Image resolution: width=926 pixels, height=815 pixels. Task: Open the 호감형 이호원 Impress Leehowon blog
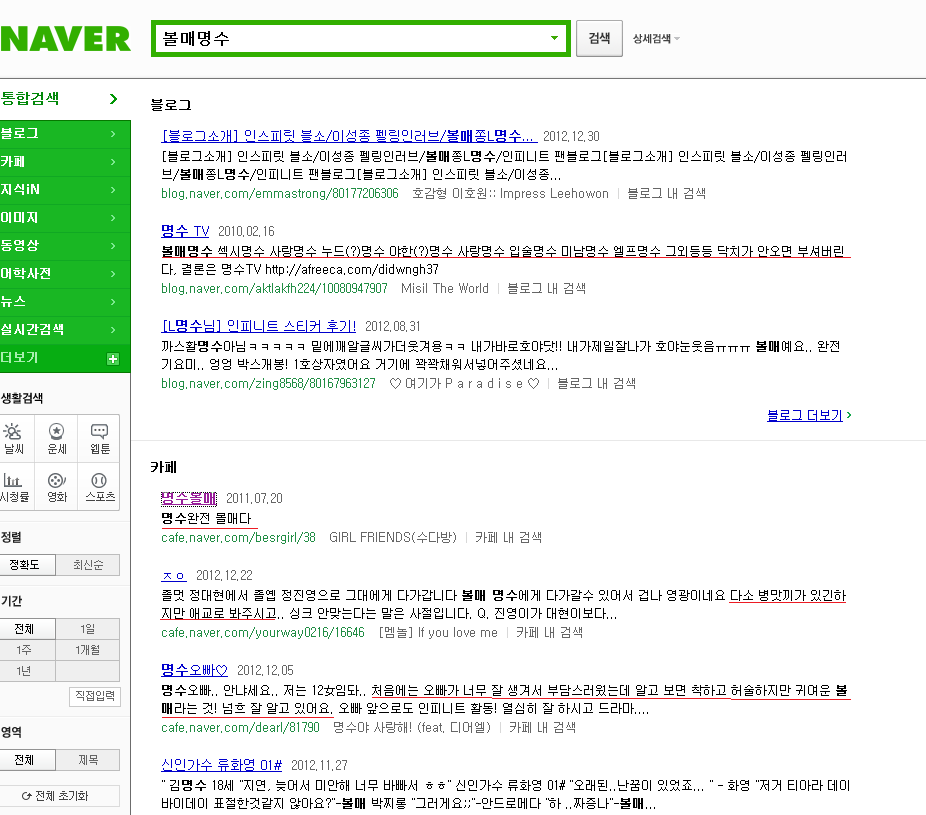pyautogui.click(x=510, y=194)
